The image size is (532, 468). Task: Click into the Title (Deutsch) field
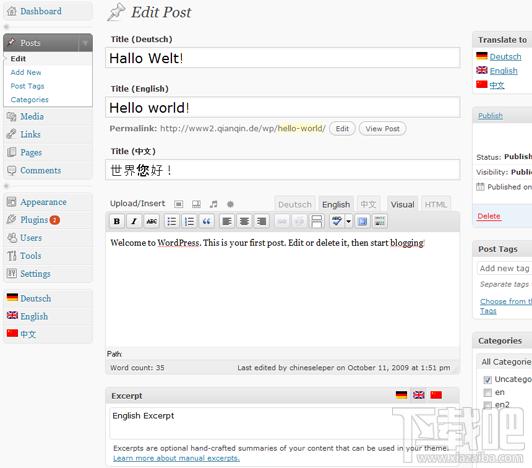coord(283,58)
